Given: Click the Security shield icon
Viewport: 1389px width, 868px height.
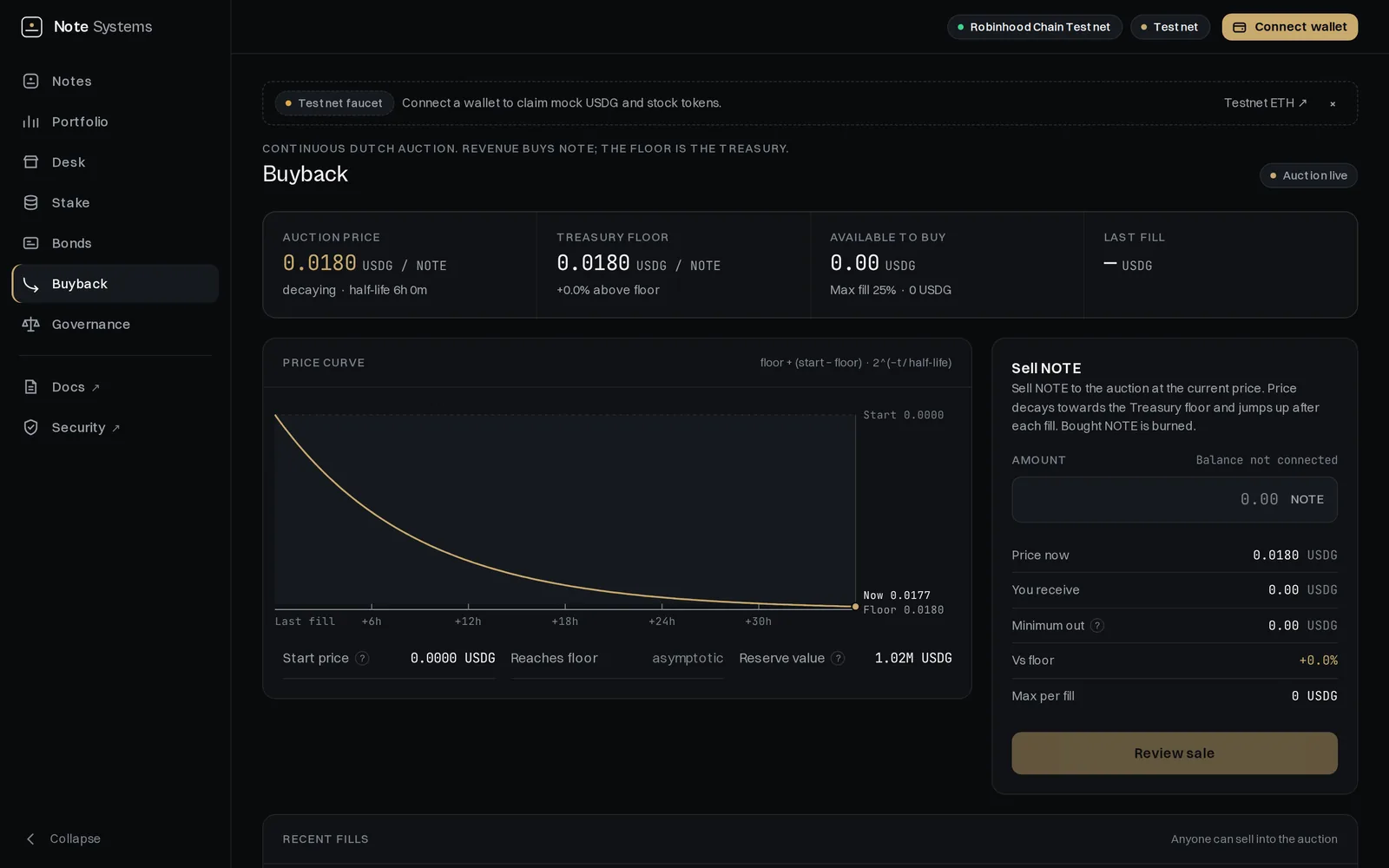Looking at the screenshot, I should tap(30, 427).
